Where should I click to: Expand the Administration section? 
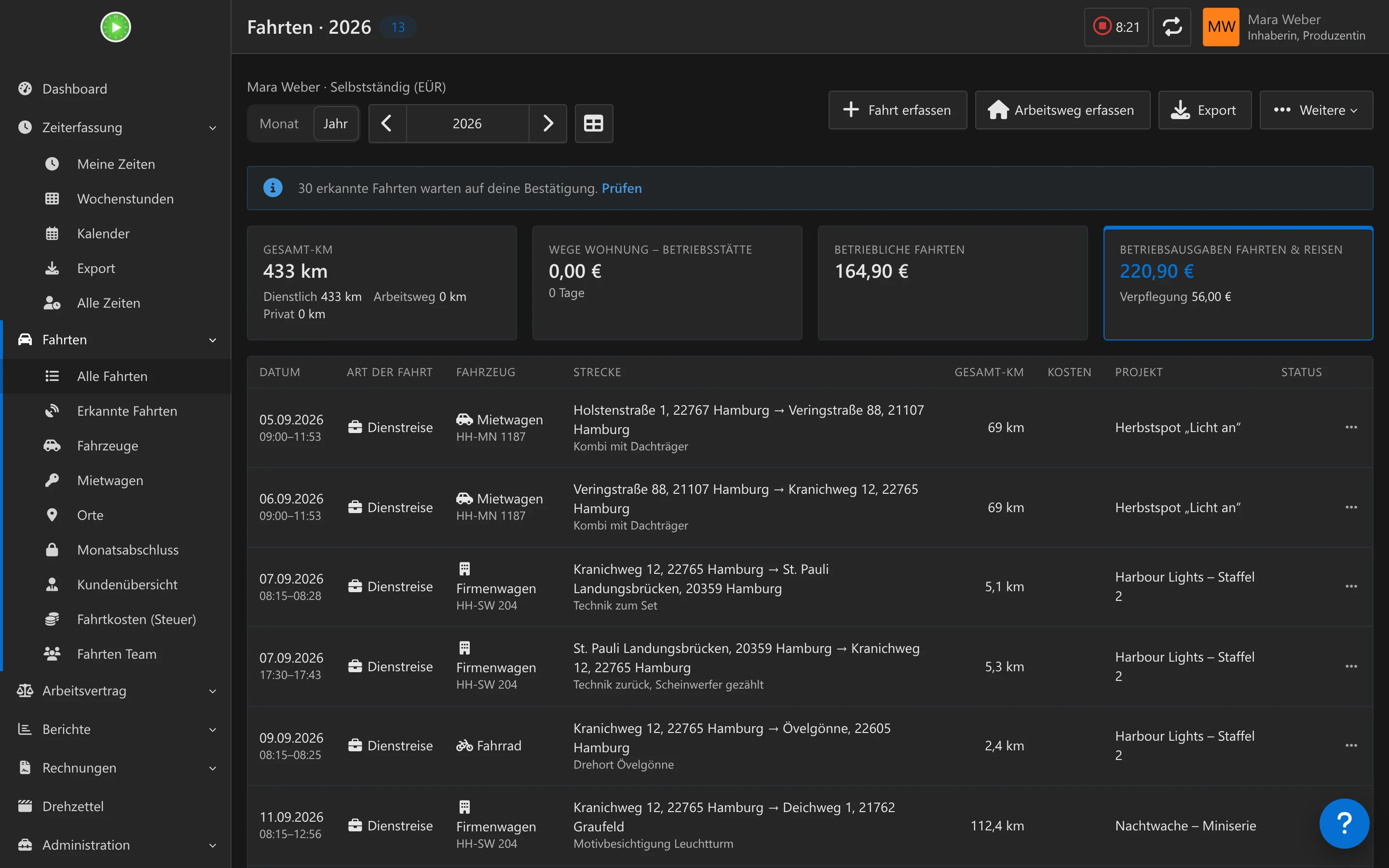(x=115, y=845)
